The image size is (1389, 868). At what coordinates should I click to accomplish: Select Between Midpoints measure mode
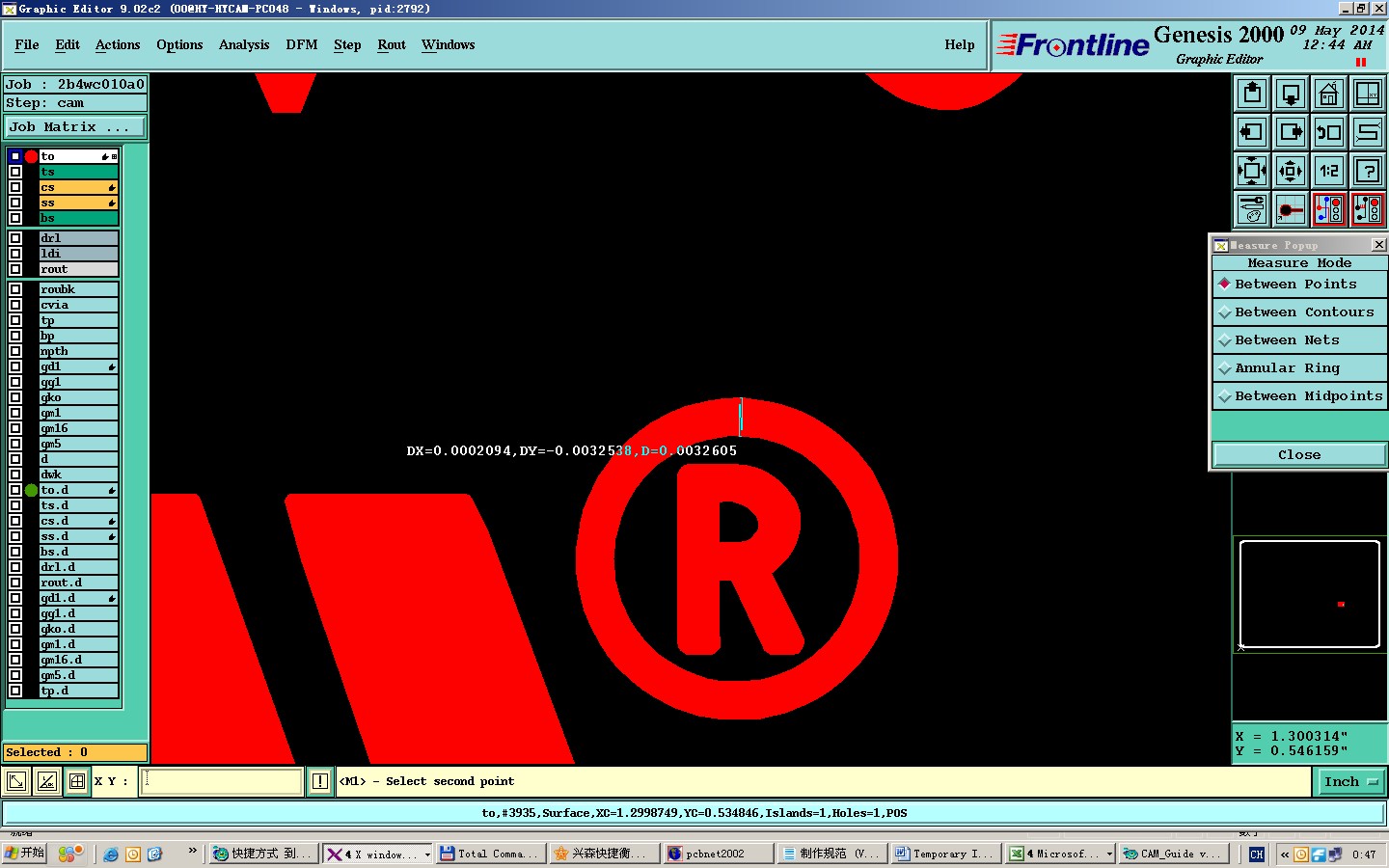(x=1299, y=396)
